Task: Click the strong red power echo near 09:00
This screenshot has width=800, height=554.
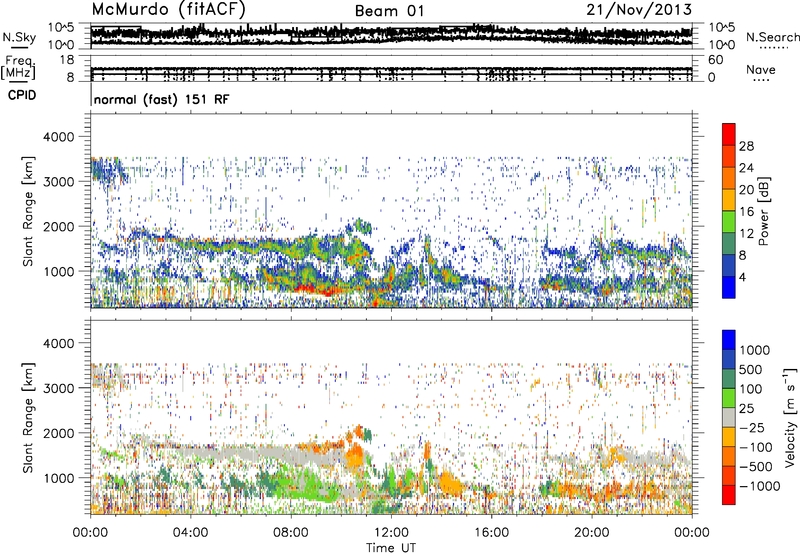Action: click(x=316, y=290)
